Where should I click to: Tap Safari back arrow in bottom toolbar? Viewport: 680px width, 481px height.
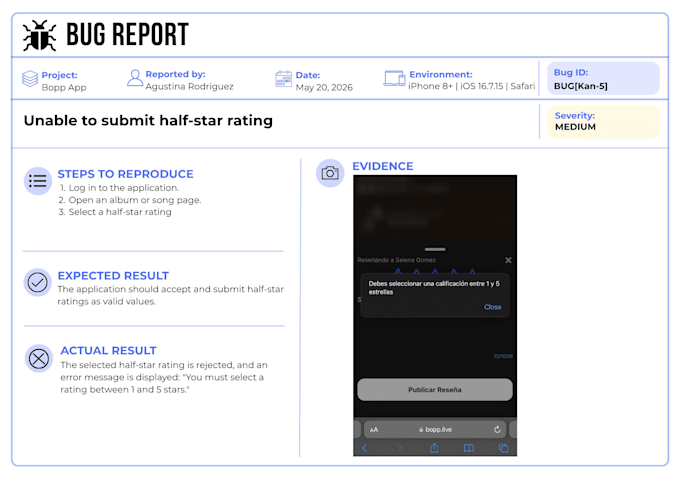(x=364, y=448)
